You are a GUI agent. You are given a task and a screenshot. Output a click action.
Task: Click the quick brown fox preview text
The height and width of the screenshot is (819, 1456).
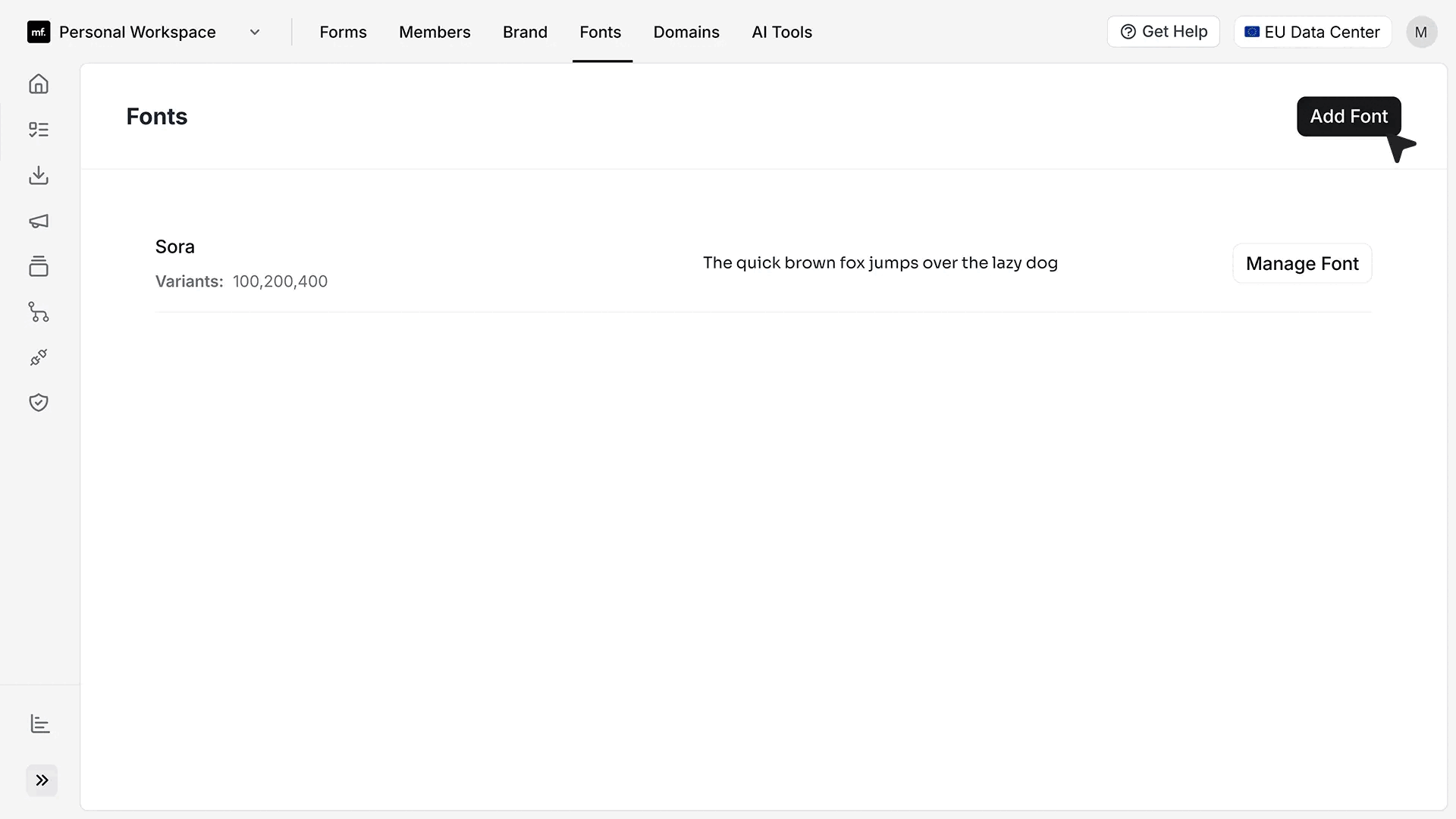(x=880, y=263)
